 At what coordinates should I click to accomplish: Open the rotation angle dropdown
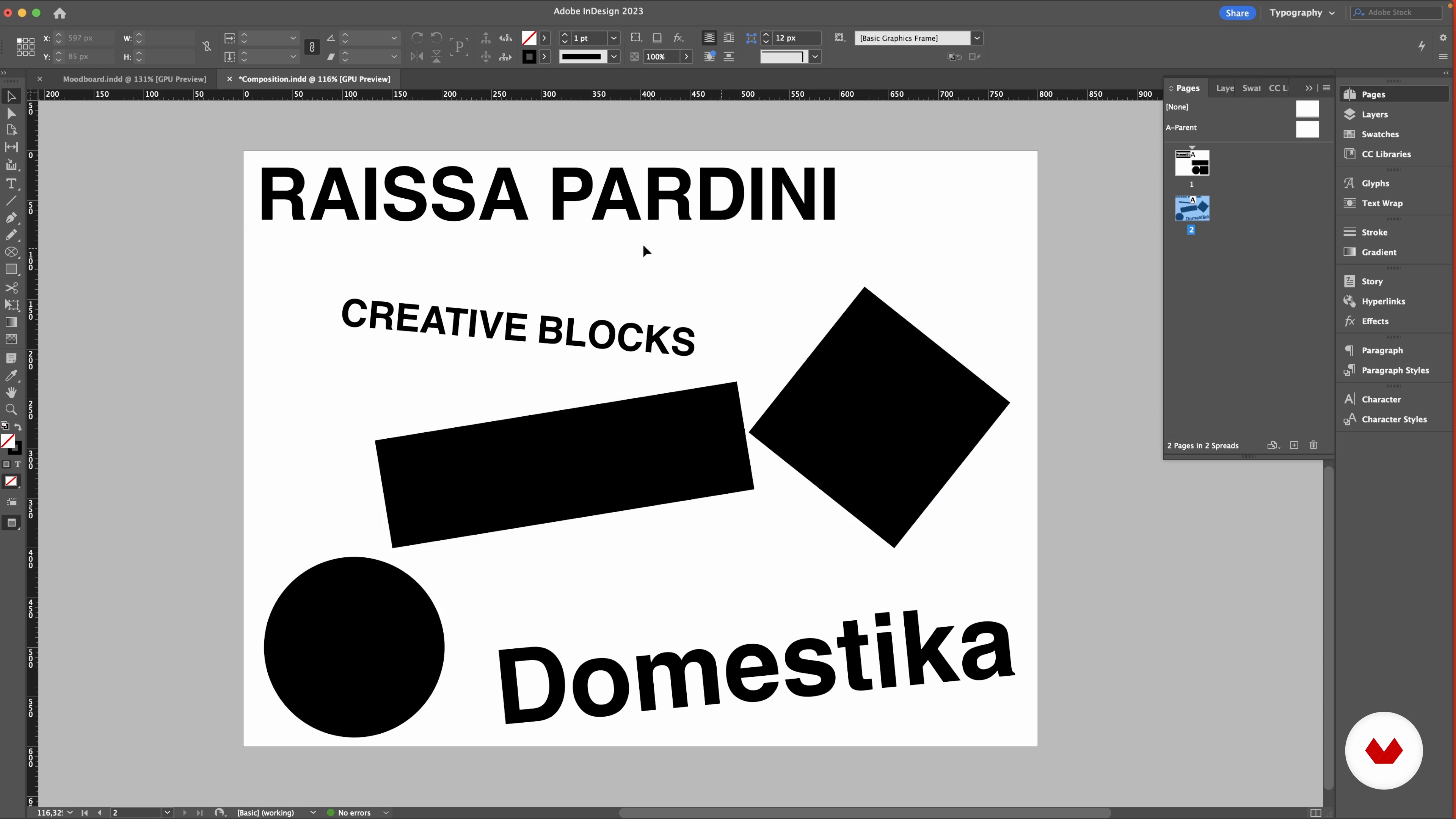pos(394,38)
